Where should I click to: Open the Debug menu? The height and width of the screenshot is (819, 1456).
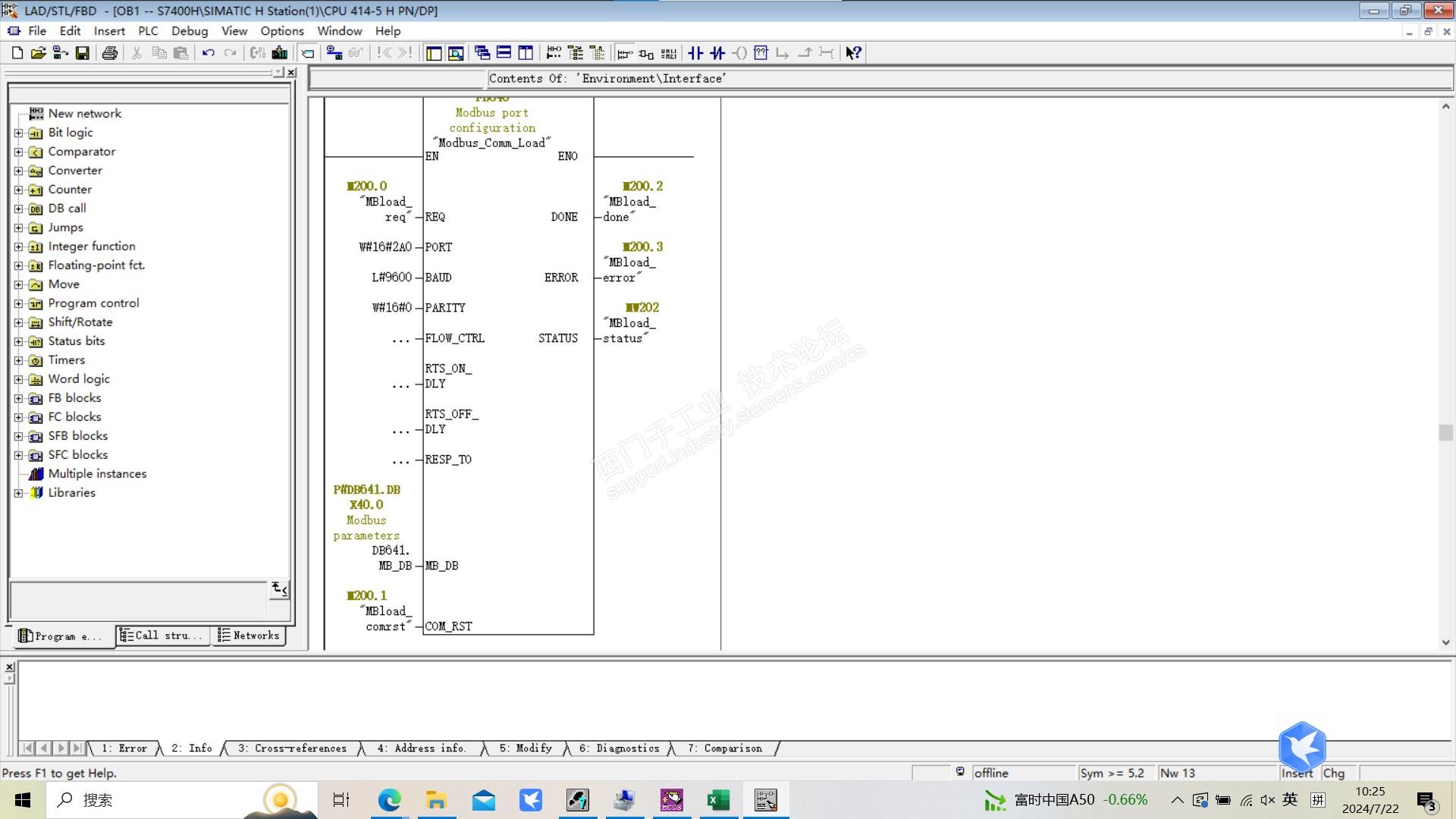(189, 31)
